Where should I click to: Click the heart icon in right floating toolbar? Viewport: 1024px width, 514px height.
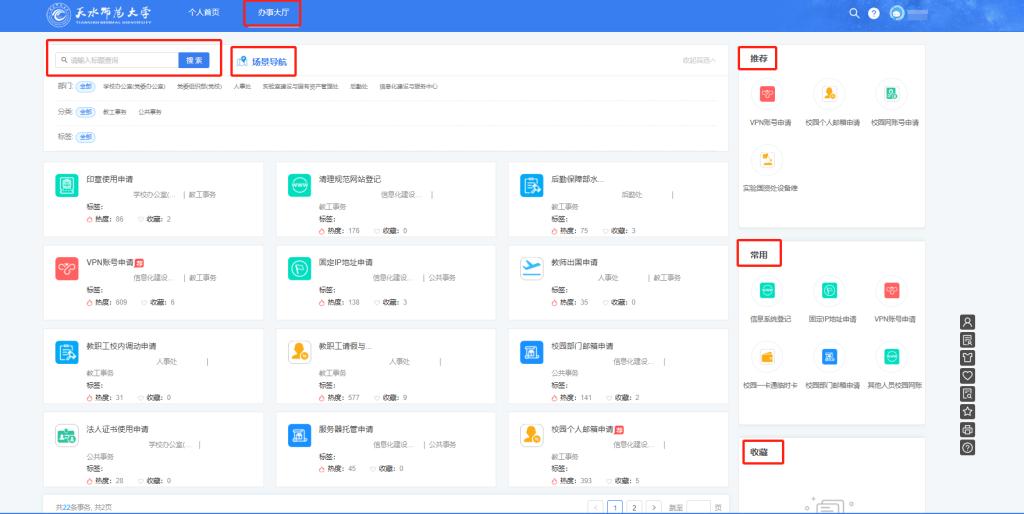(x=967, y=375)
